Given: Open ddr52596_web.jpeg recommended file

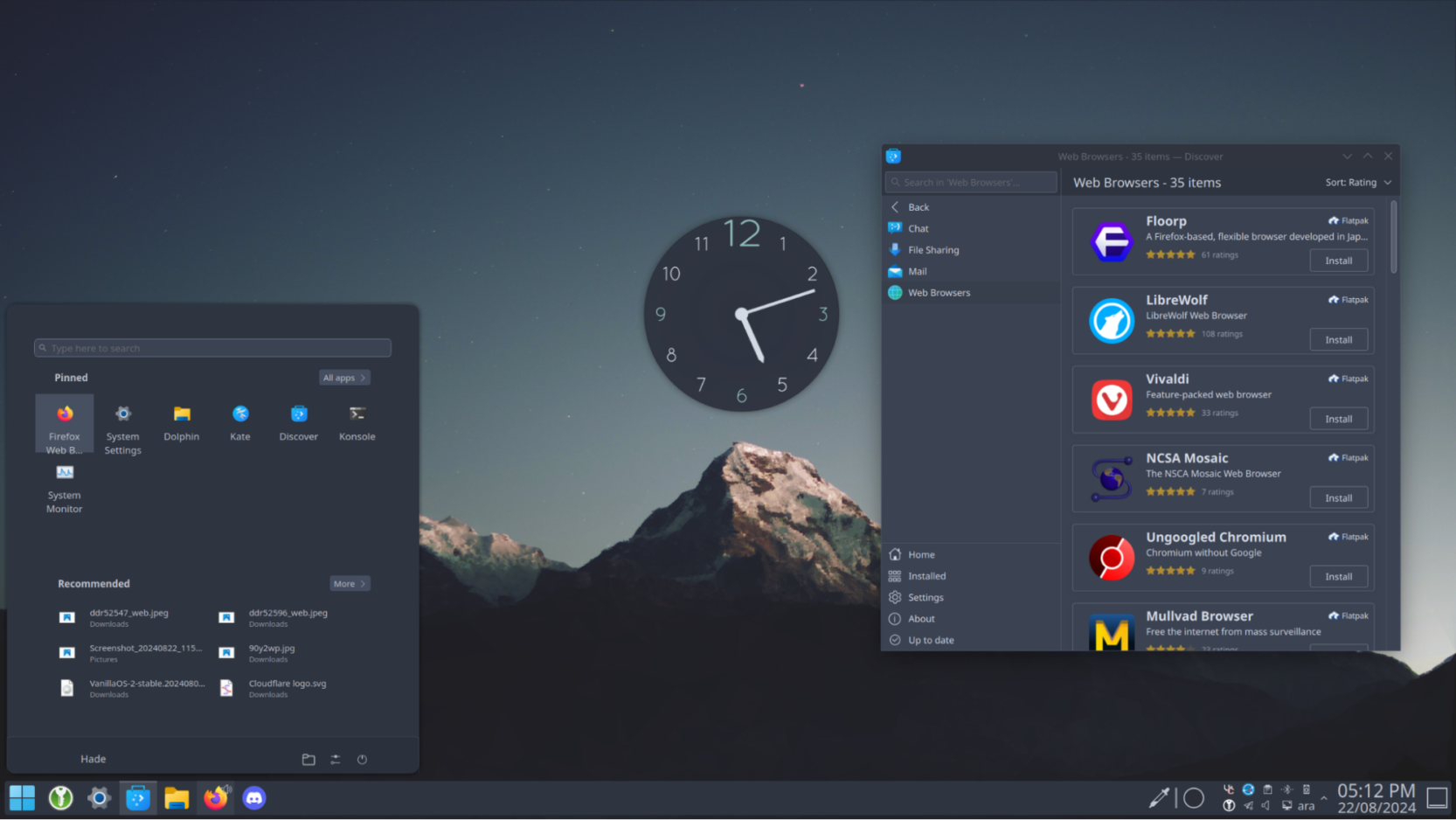Looking at the screenshot, I should (x=288, y=617).
